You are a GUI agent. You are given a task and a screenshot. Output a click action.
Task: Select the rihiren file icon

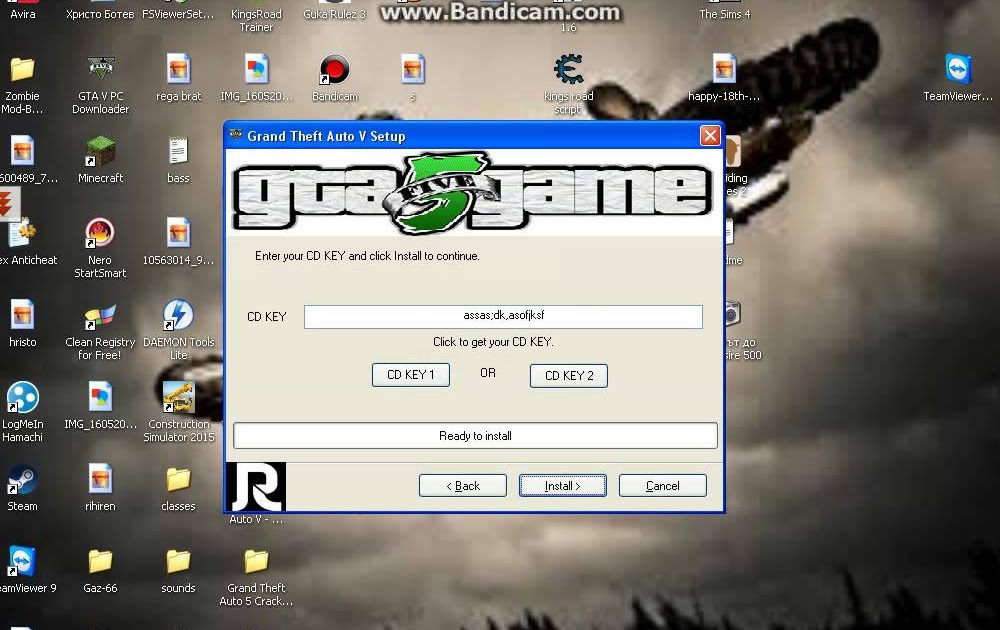(100, 480)
